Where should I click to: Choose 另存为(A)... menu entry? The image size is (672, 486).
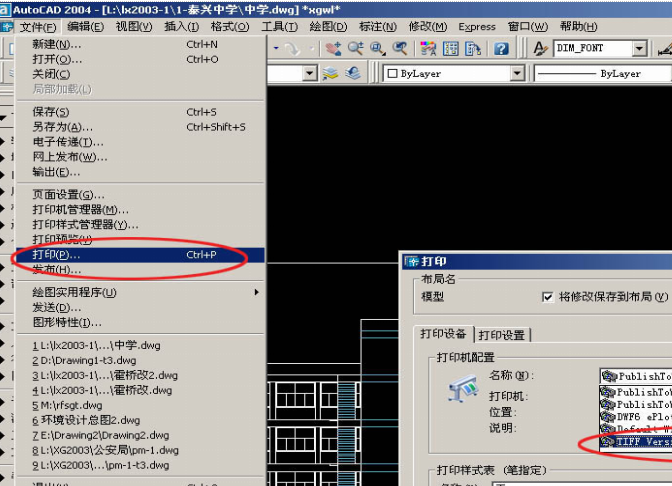click(x=139, y=127)
